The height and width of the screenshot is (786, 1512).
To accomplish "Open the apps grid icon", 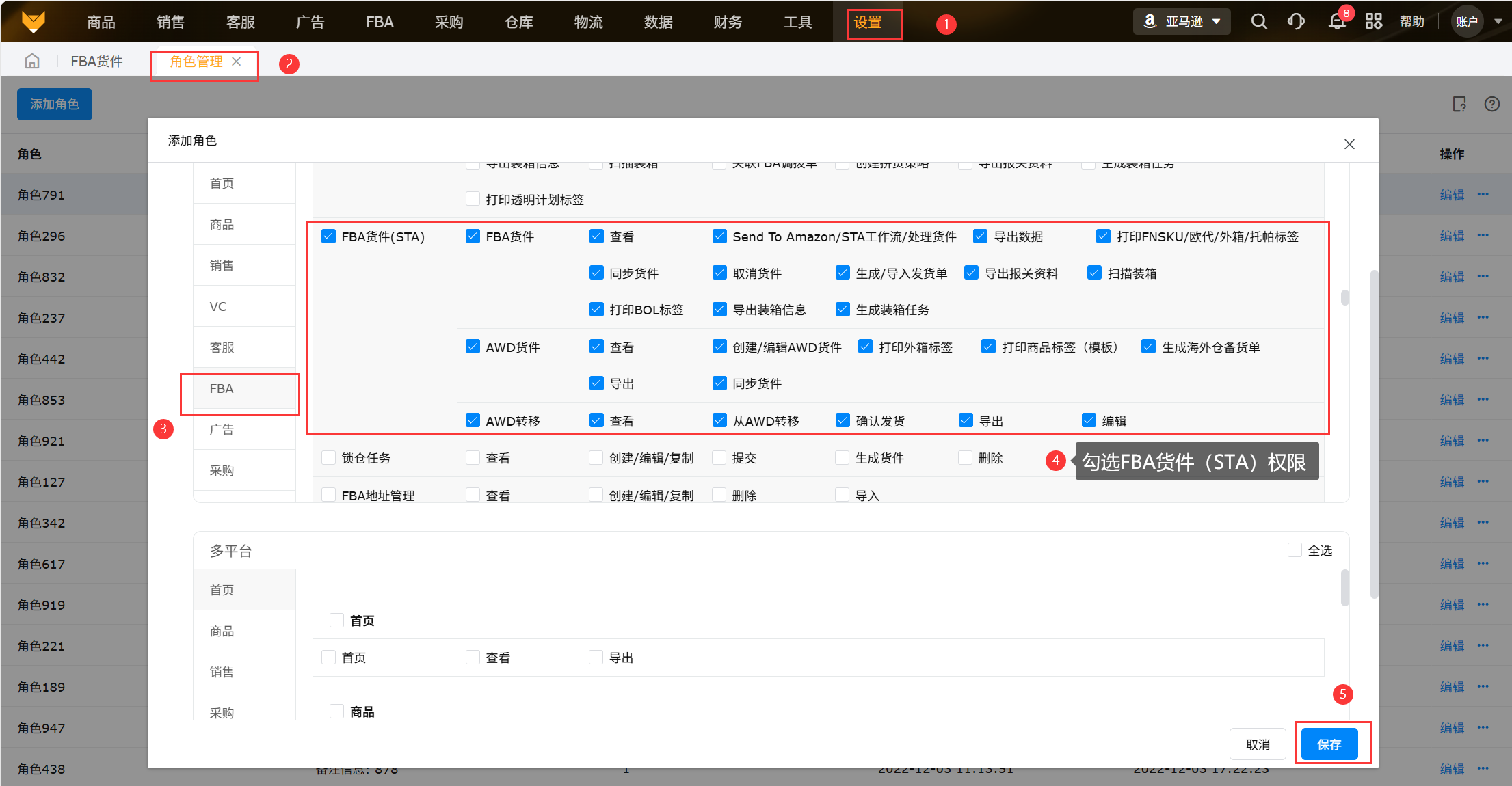I will [1374, 22].
